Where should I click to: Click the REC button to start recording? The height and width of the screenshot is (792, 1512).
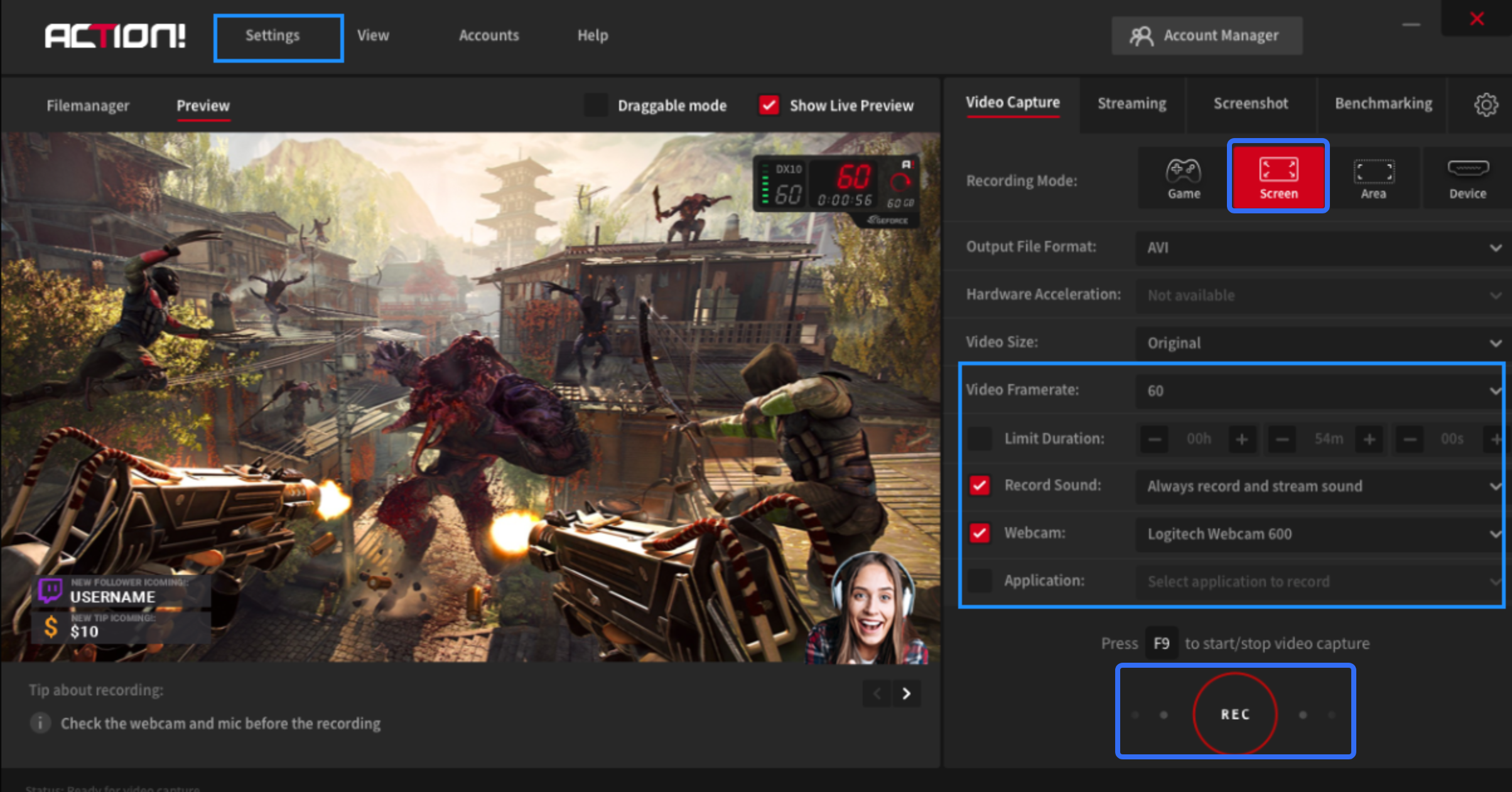[x=1234, y=714]
